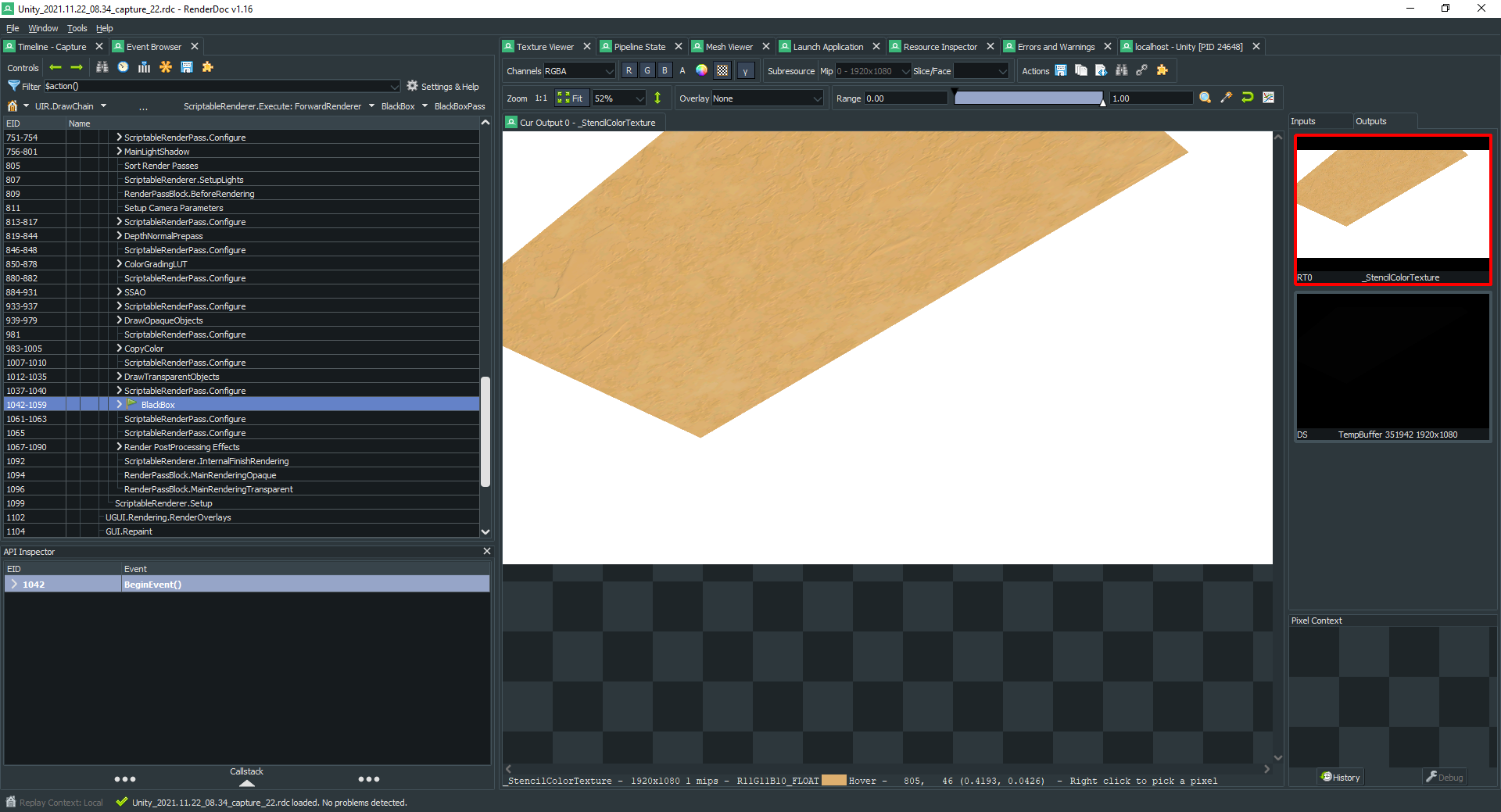
Task: Click the pixel picker wand icon
Action: coord(1226,98)
